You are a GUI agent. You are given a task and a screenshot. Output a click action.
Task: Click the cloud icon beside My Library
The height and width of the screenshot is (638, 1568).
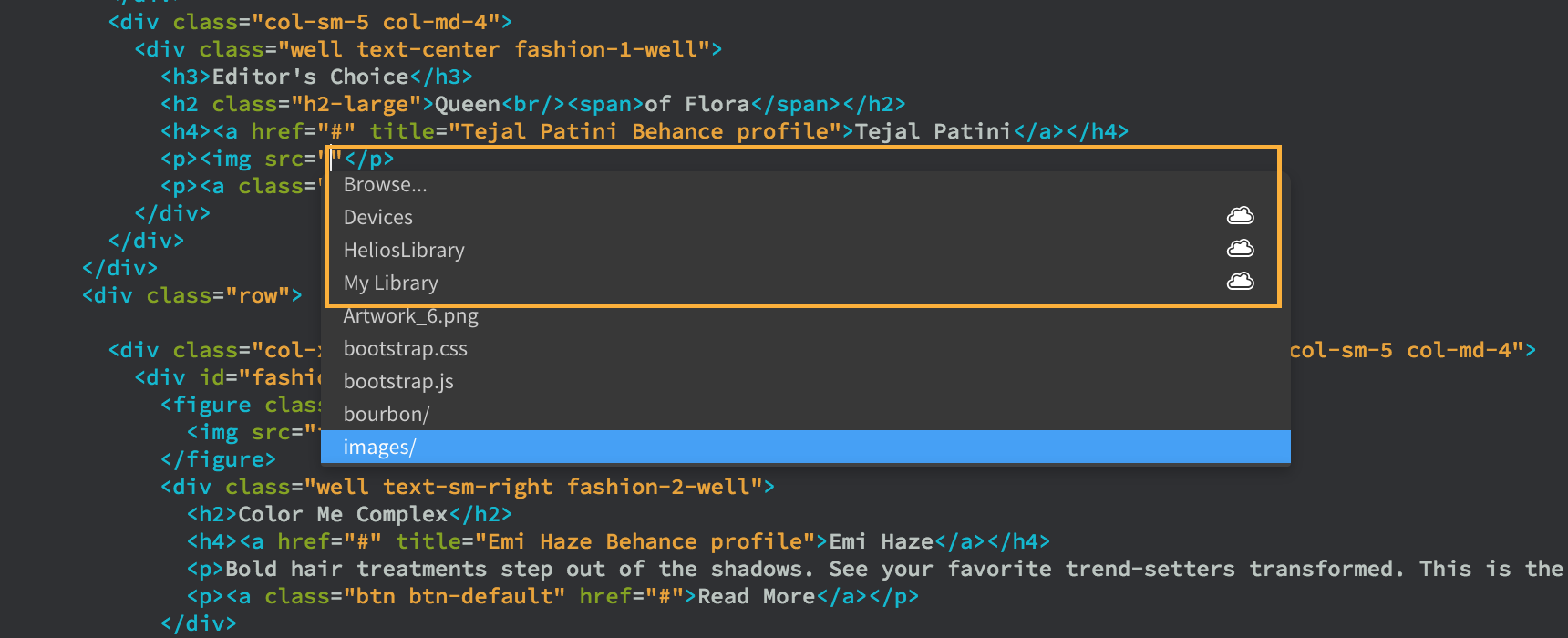(1240, 282)
